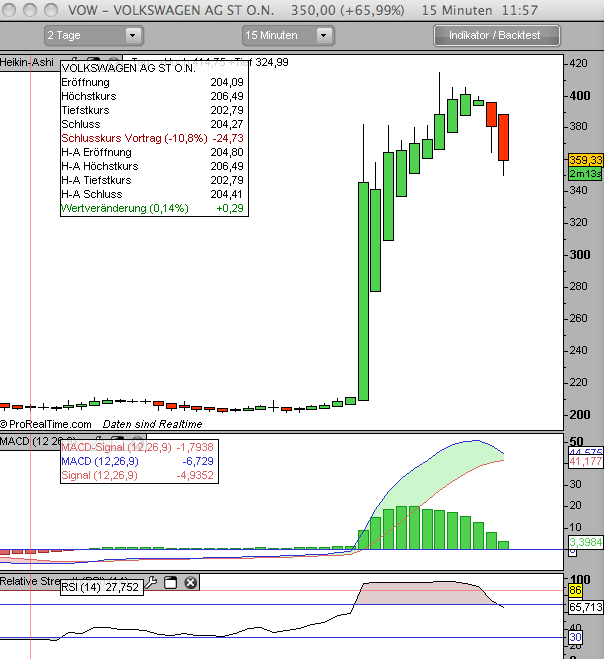
Task: Open the '15 Minuten' timeframe dropdown
Action: click(288, 35)
